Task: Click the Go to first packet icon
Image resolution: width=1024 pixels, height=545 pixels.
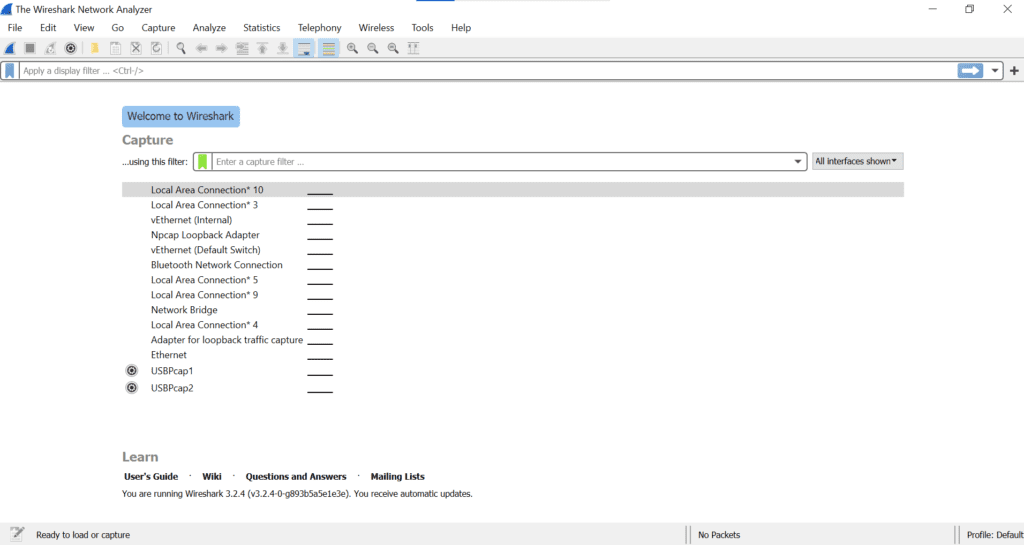Action: click(x=263, y=48)
